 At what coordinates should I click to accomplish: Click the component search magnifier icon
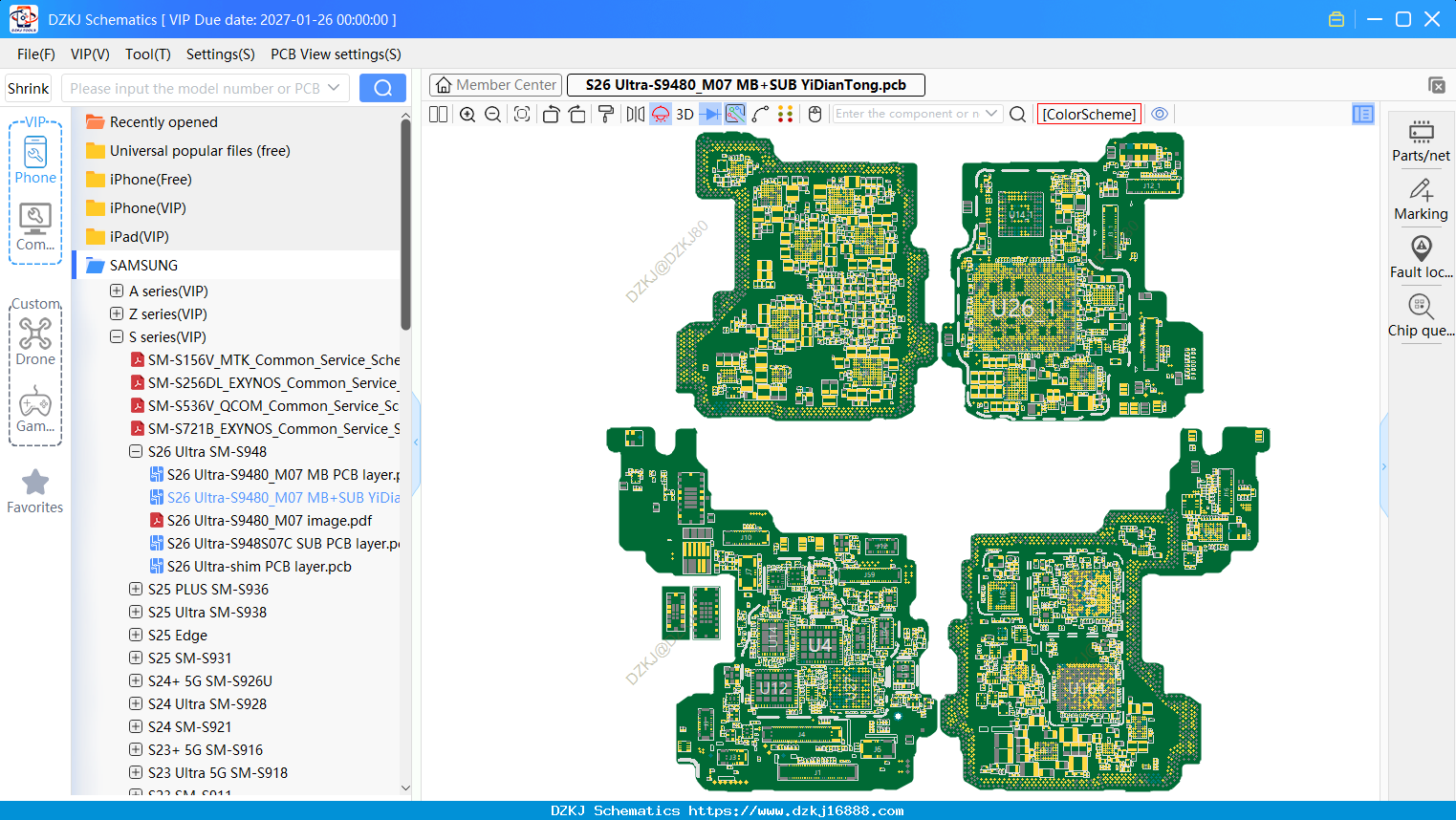coord(1017,114)
